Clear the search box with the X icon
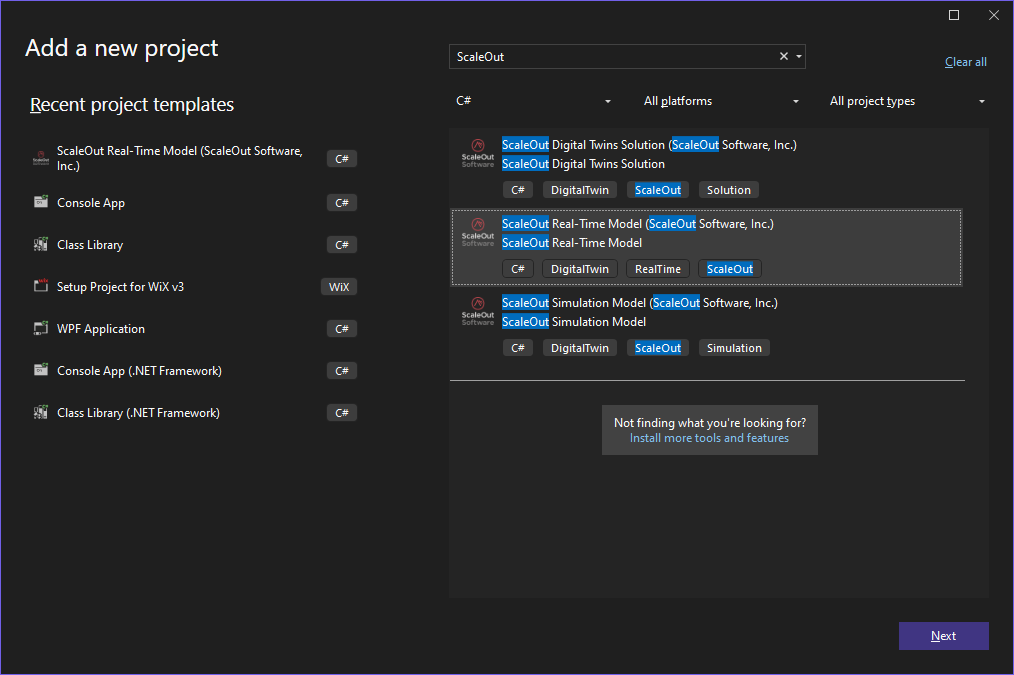Image resolution: width=1014 pixels, height=675 pixels. [x=784, y=56]
